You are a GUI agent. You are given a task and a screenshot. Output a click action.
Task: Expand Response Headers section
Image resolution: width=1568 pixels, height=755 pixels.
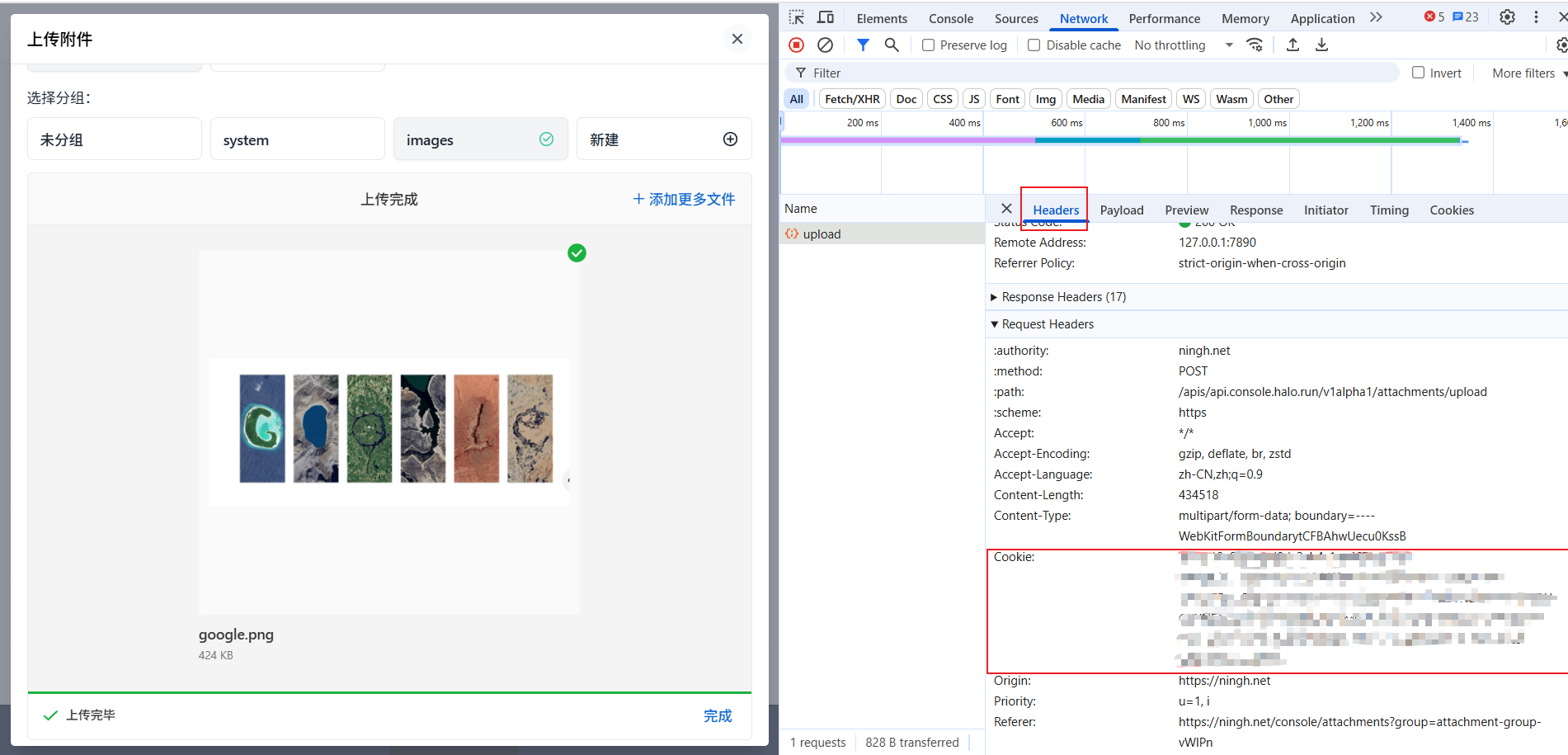click(x=1059, y=297)
